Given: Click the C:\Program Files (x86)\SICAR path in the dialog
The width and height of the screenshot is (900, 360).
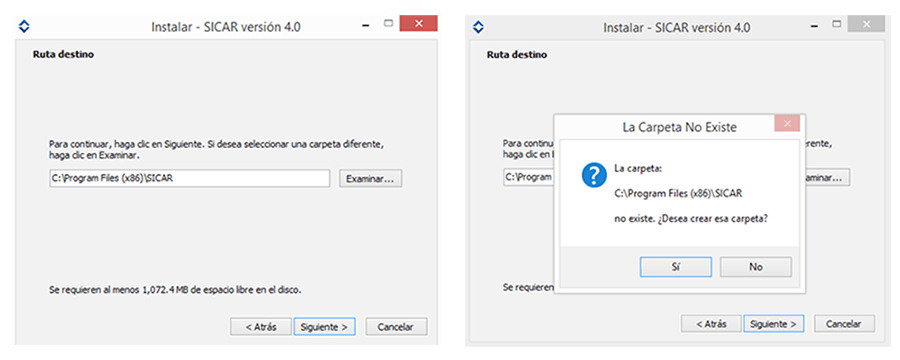Looking at the screenshot, I should coord(678,194).
